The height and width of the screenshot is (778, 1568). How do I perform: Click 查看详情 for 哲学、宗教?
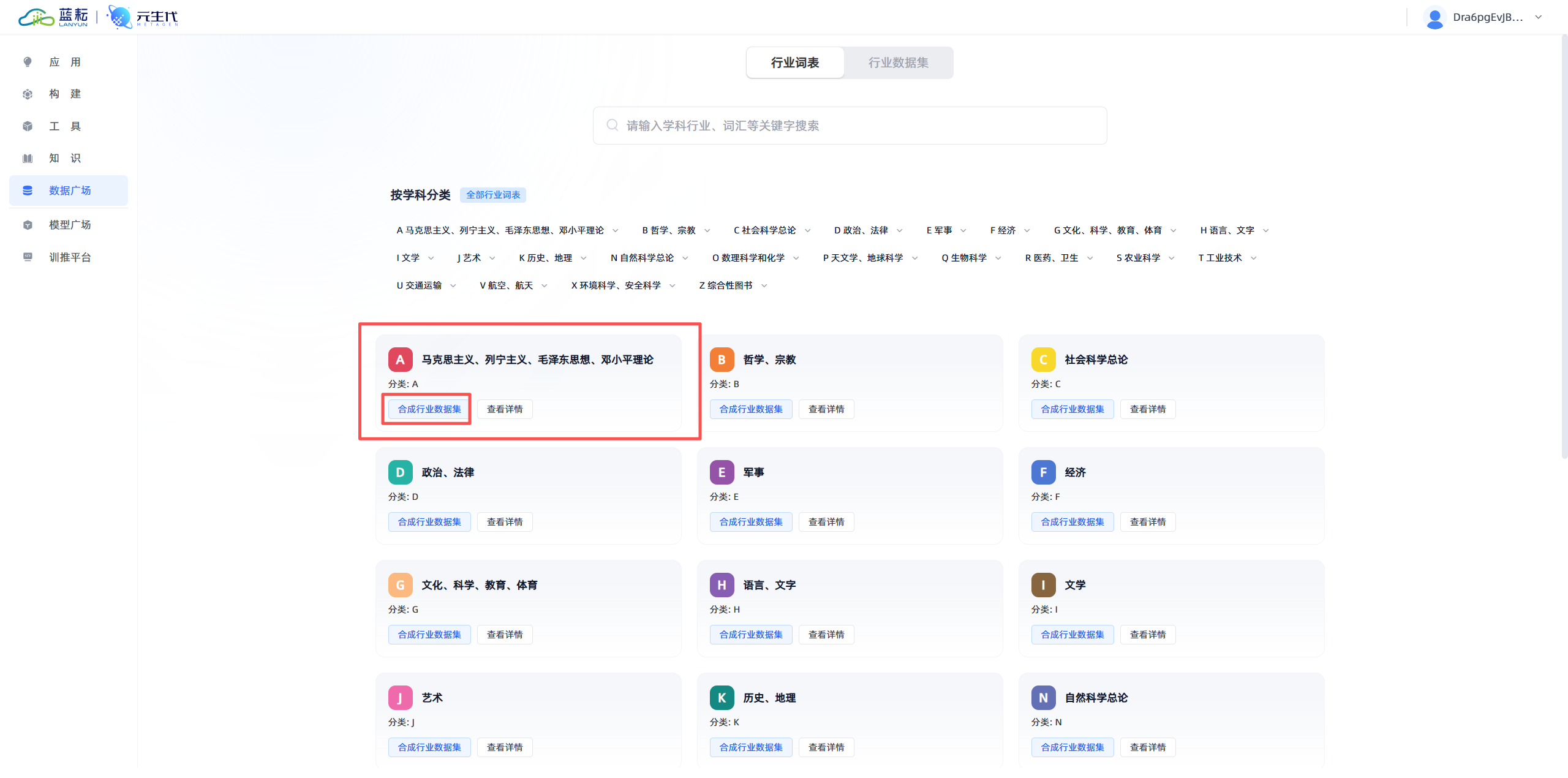tap(826, 409)
